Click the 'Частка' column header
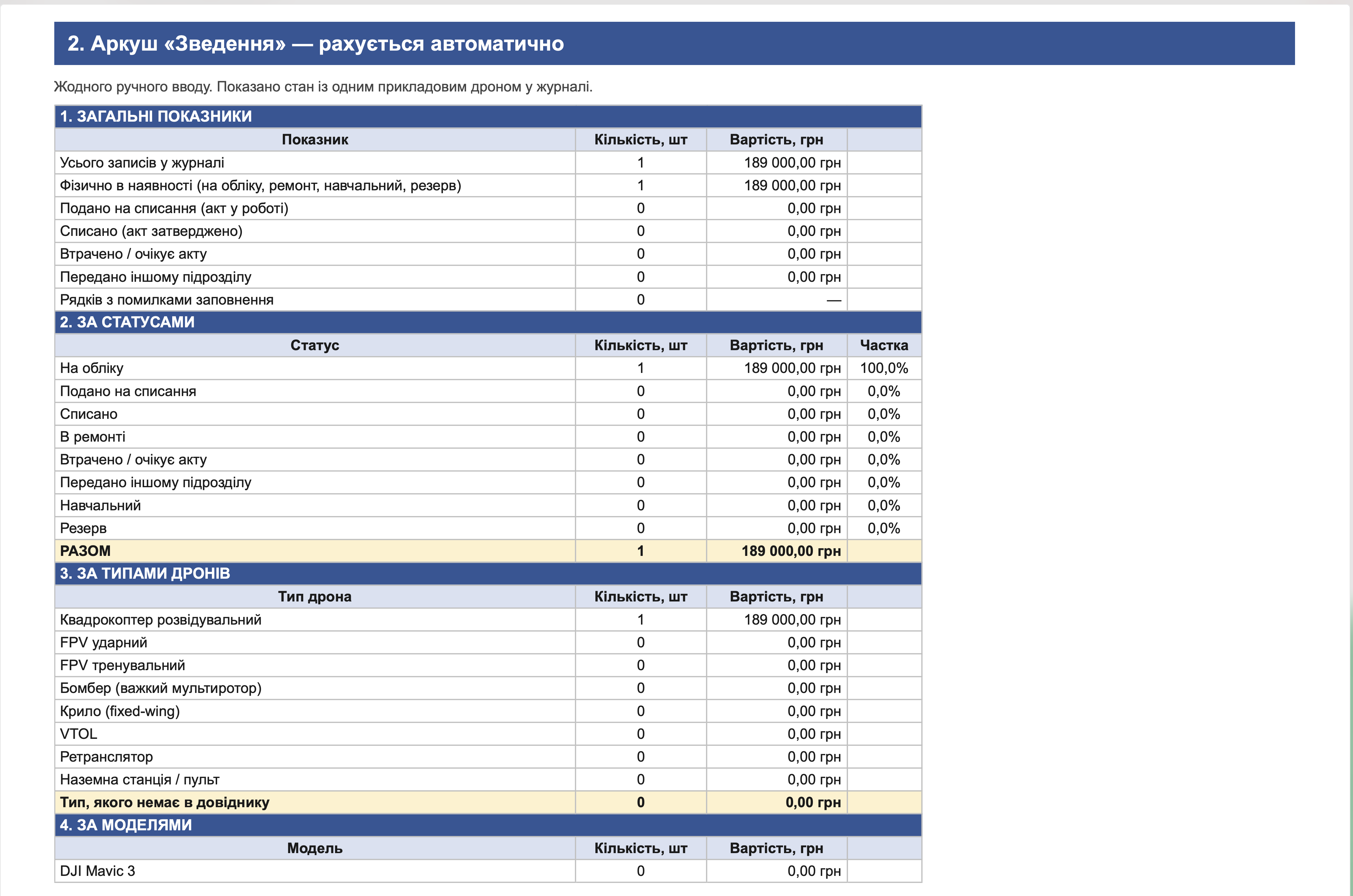 click(x=884, y=345)
